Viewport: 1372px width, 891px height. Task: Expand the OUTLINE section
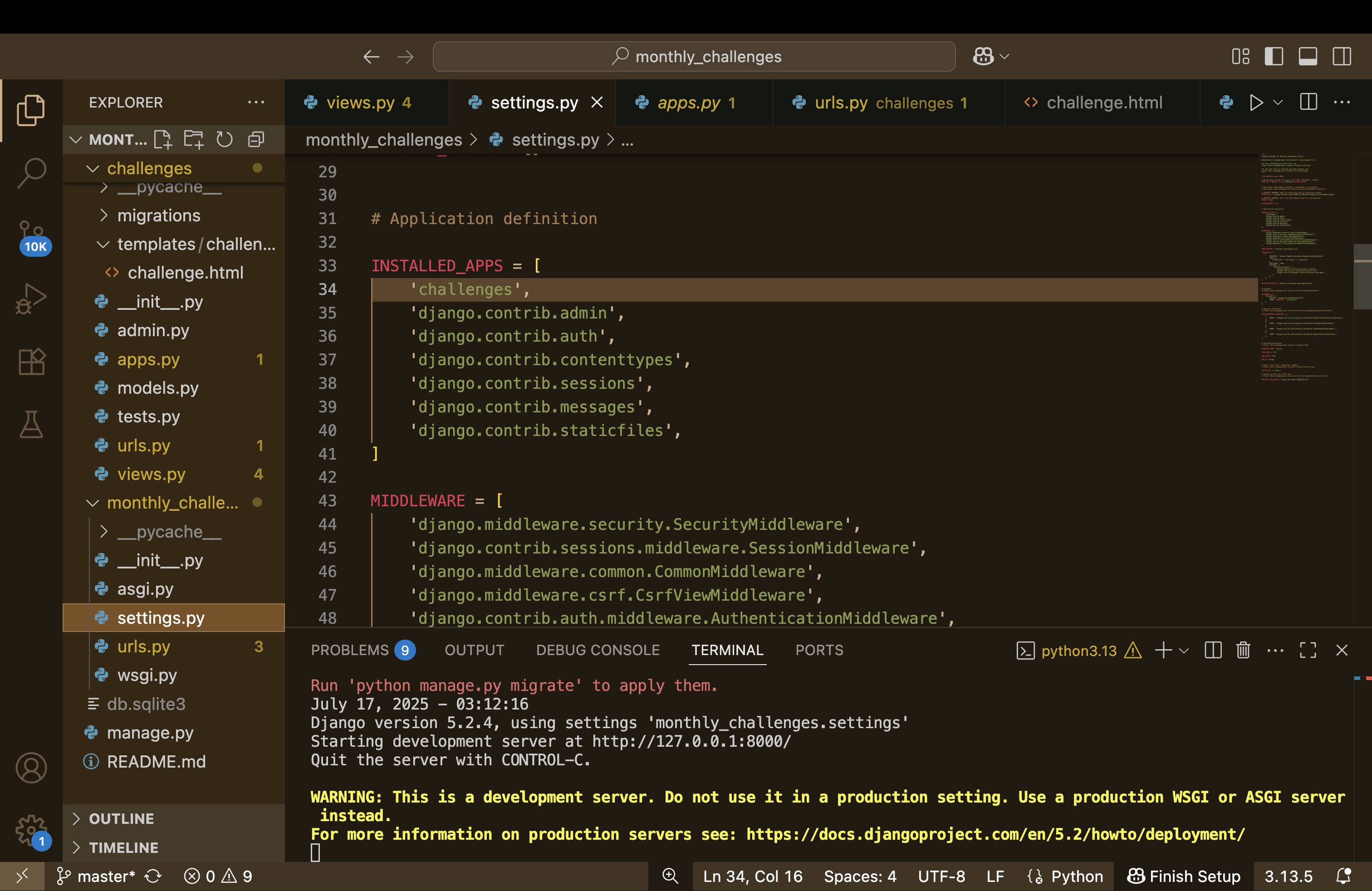tap(121, 818)
